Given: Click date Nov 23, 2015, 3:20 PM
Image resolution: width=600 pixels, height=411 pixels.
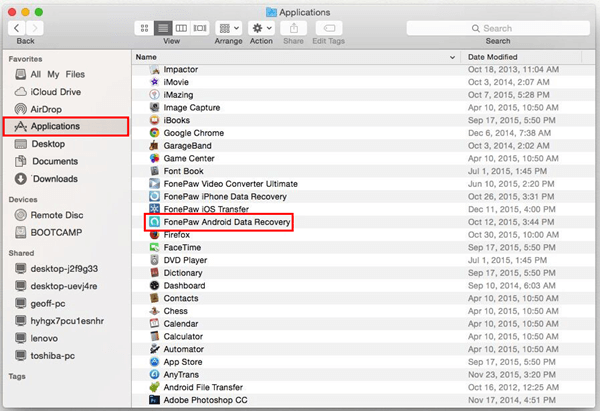Looking at the screenshot, I should (x=512, y=375).
